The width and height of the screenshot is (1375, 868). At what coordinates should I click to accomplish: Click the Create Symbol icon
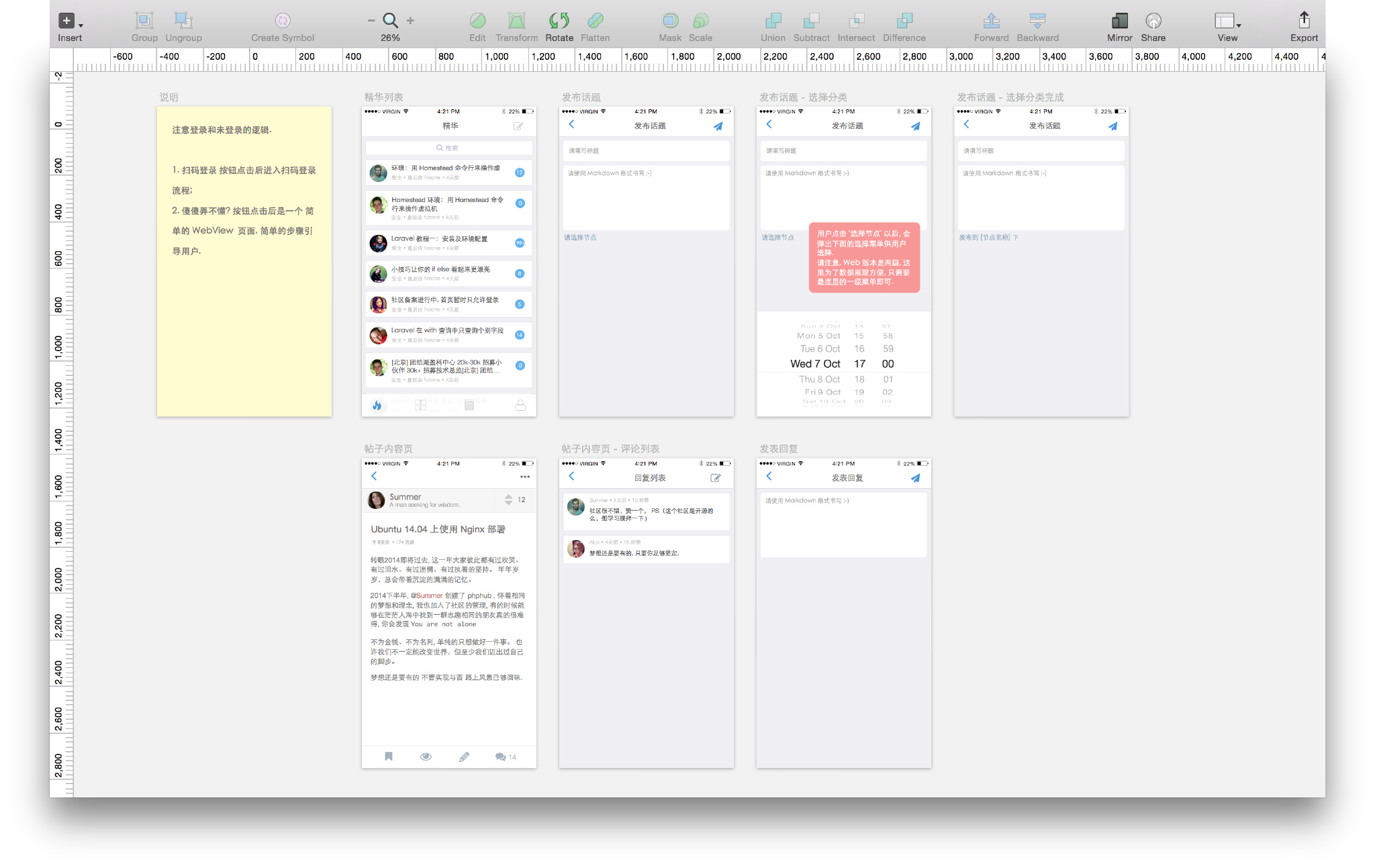click(283, 21)
